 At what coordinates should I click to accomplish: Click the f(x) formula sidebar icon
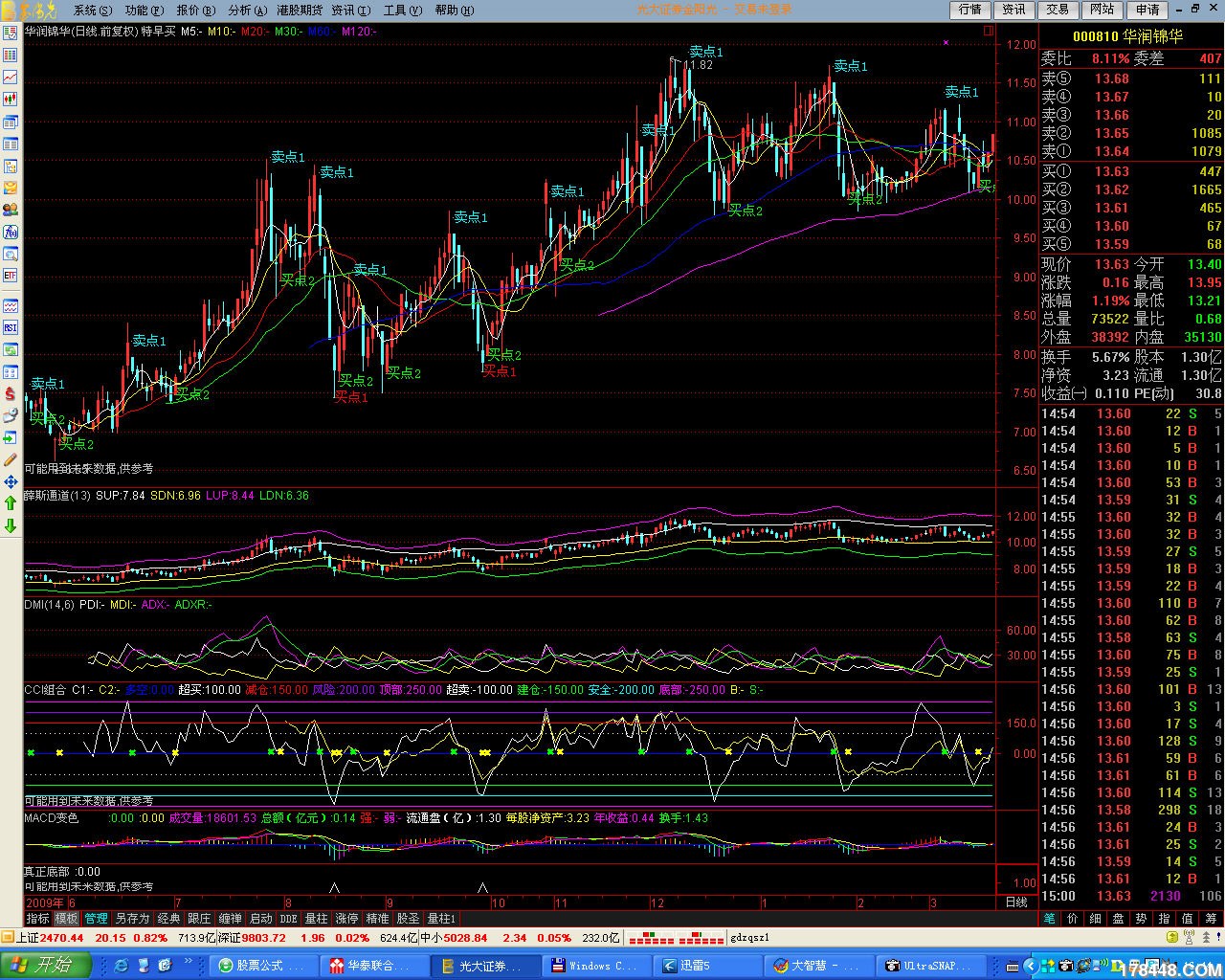click(x=11, y=232)
